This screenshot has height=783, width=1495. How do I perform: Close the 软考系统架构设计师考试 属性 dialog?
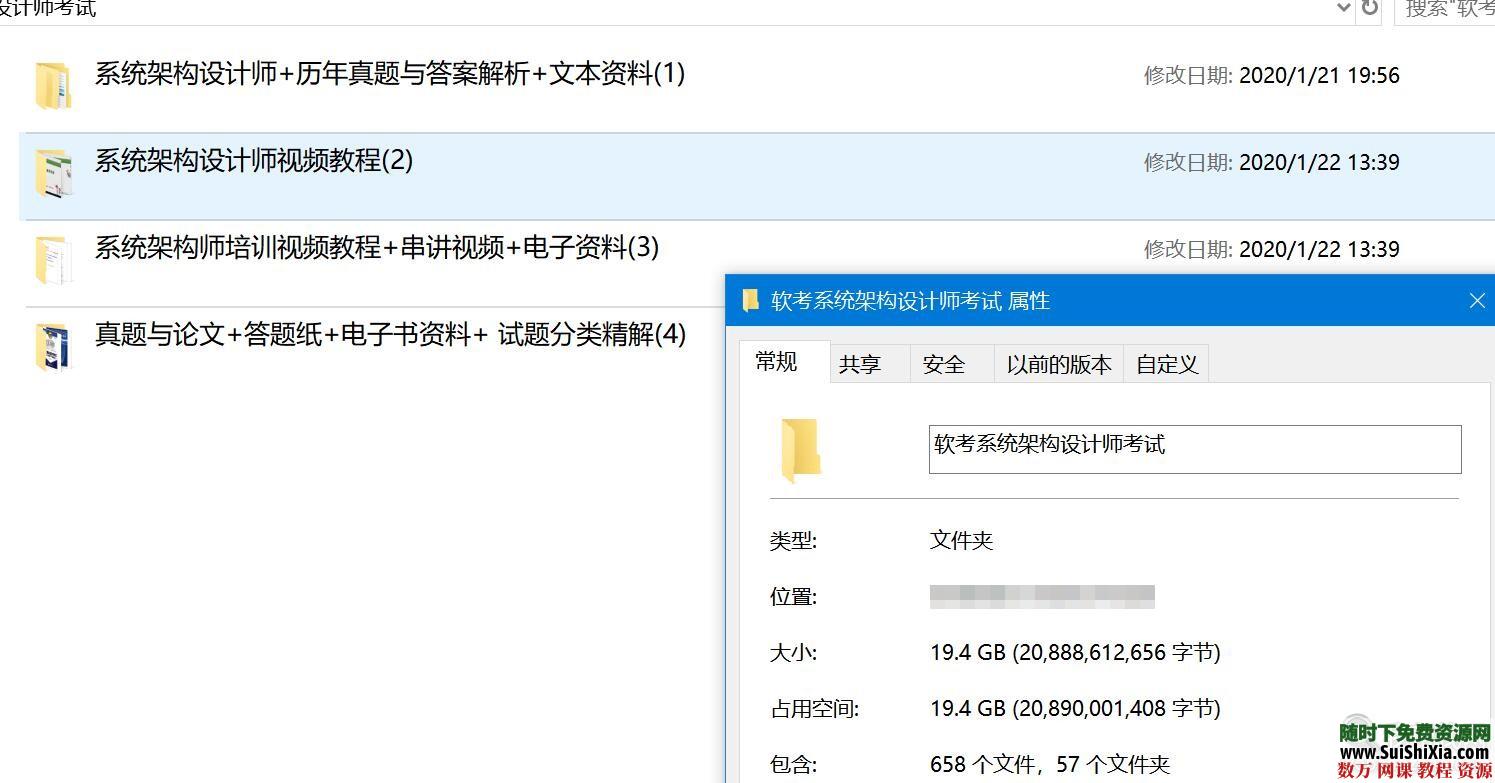click(1477, 299)
